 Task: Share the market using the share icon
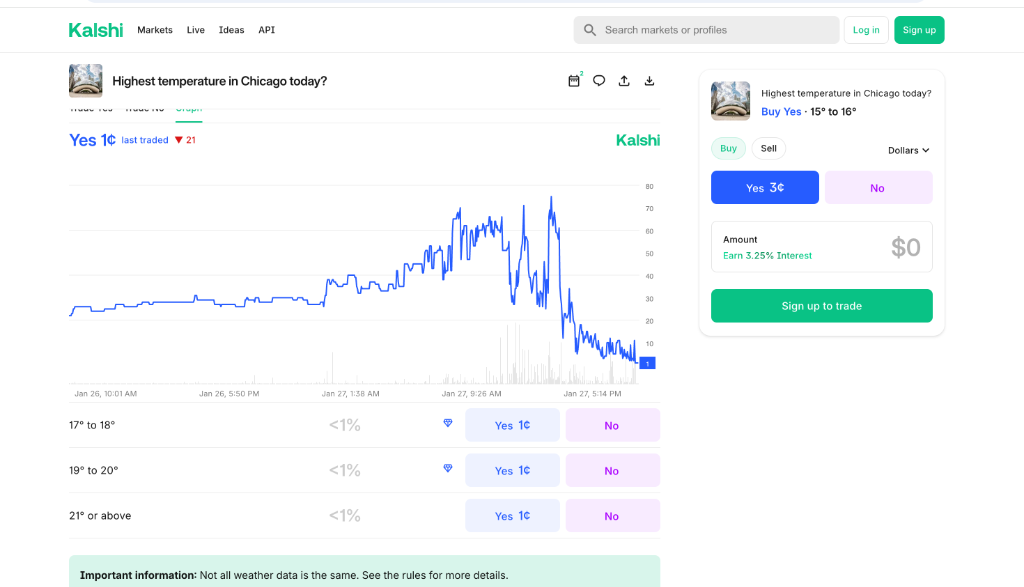[x=624, y=80]
